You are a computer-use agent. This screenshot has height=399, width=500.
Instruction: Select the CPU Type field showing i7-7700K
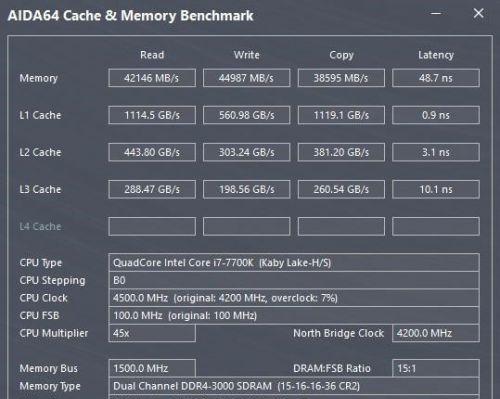click(x=294, y=263)
